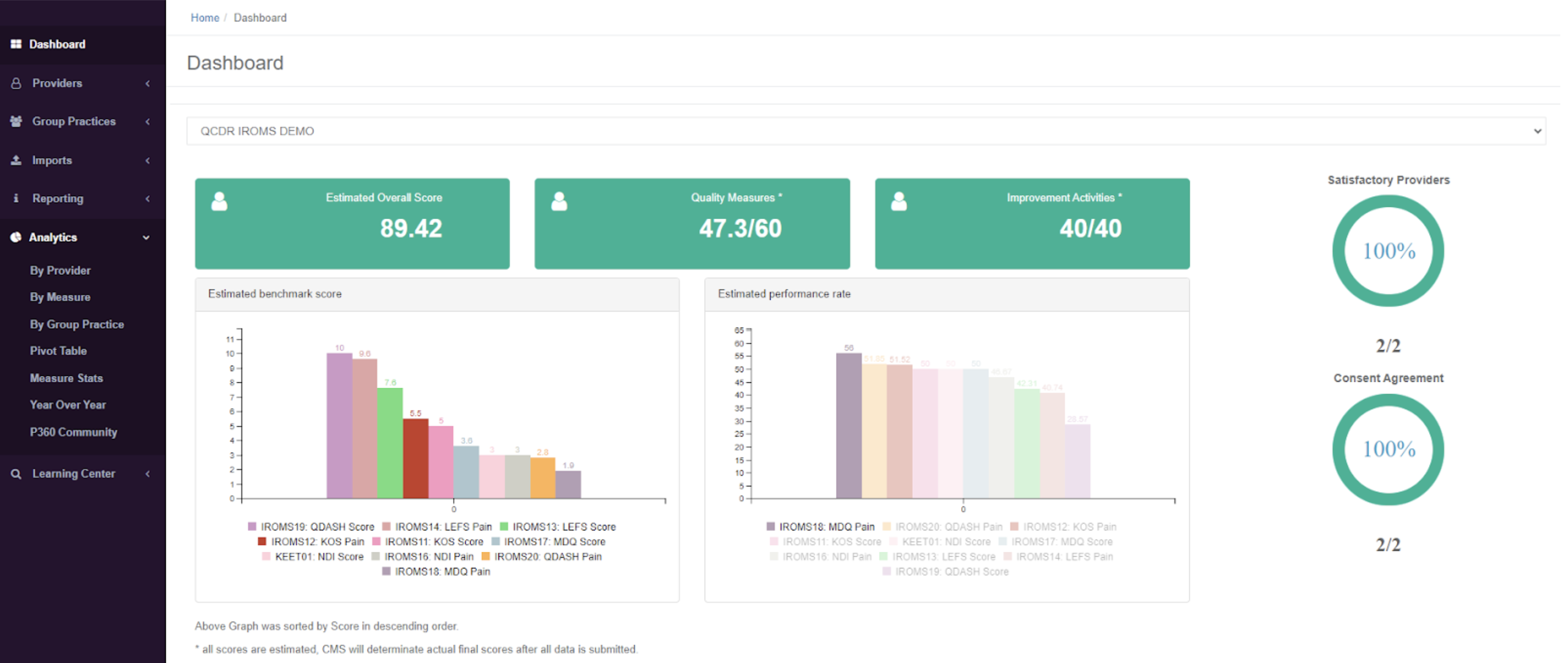This screenshot has height=663, width=1568.
Task: Click the Dashboard grid icon
Action: (17, 44)
